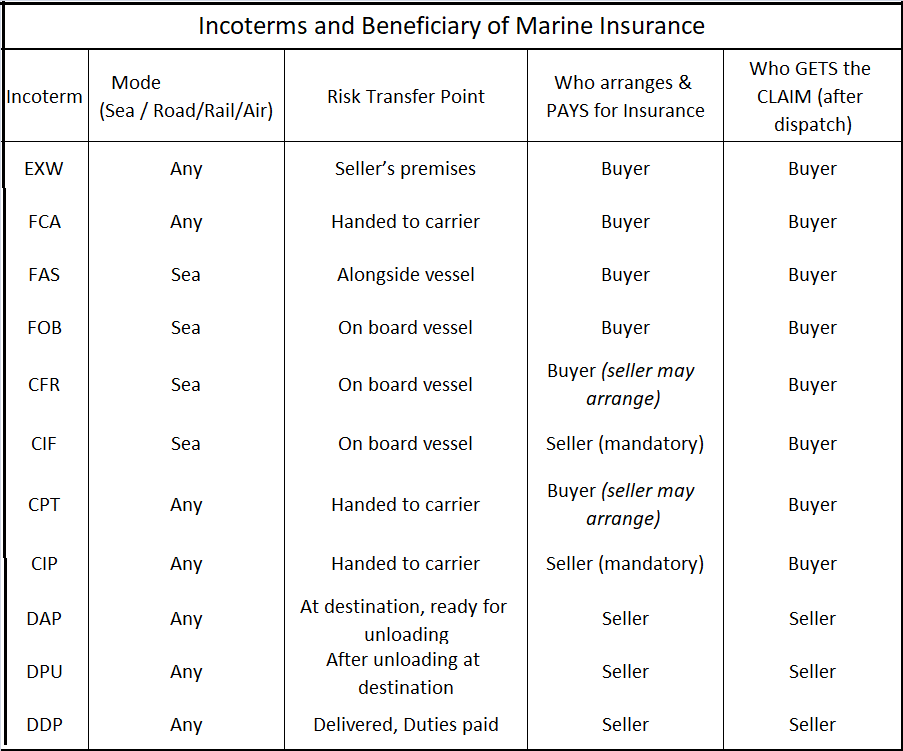Click the table title 'Incoterms and Beneficiary of Marine Insurance'
This screenshot has width=903, height=751.
(x=451, y=26)
